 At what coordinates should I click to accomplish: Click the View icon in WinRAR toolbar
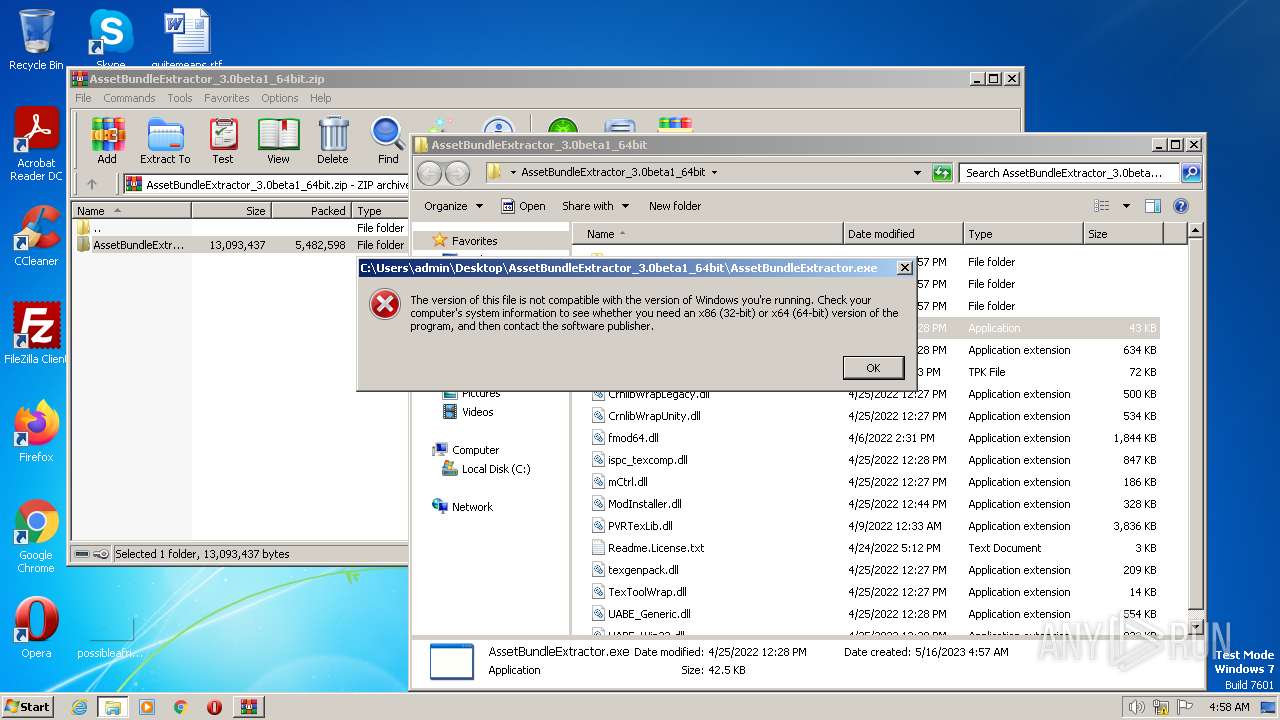[278, 140]
